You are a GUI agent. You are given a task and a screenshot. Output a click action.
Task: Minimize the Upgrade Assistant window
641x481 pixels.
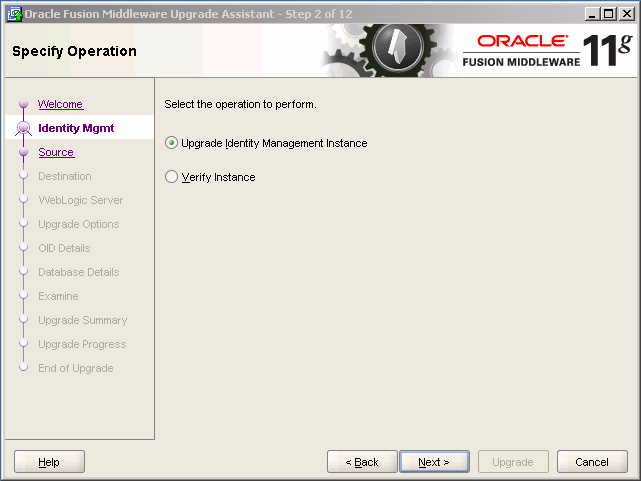(x=591, y=14)
